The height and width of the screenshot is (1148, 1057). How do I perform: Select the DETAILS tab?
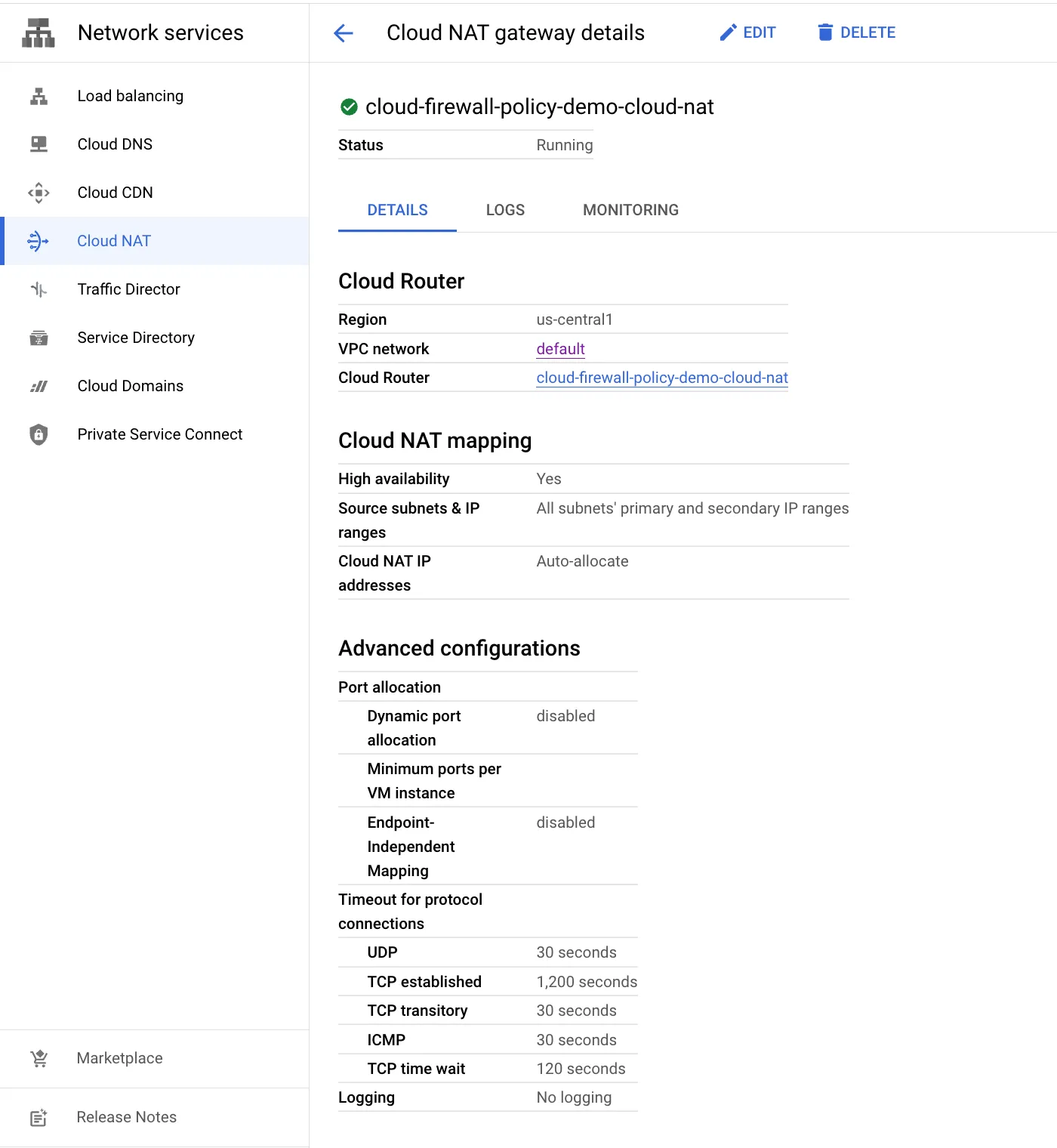397,210
